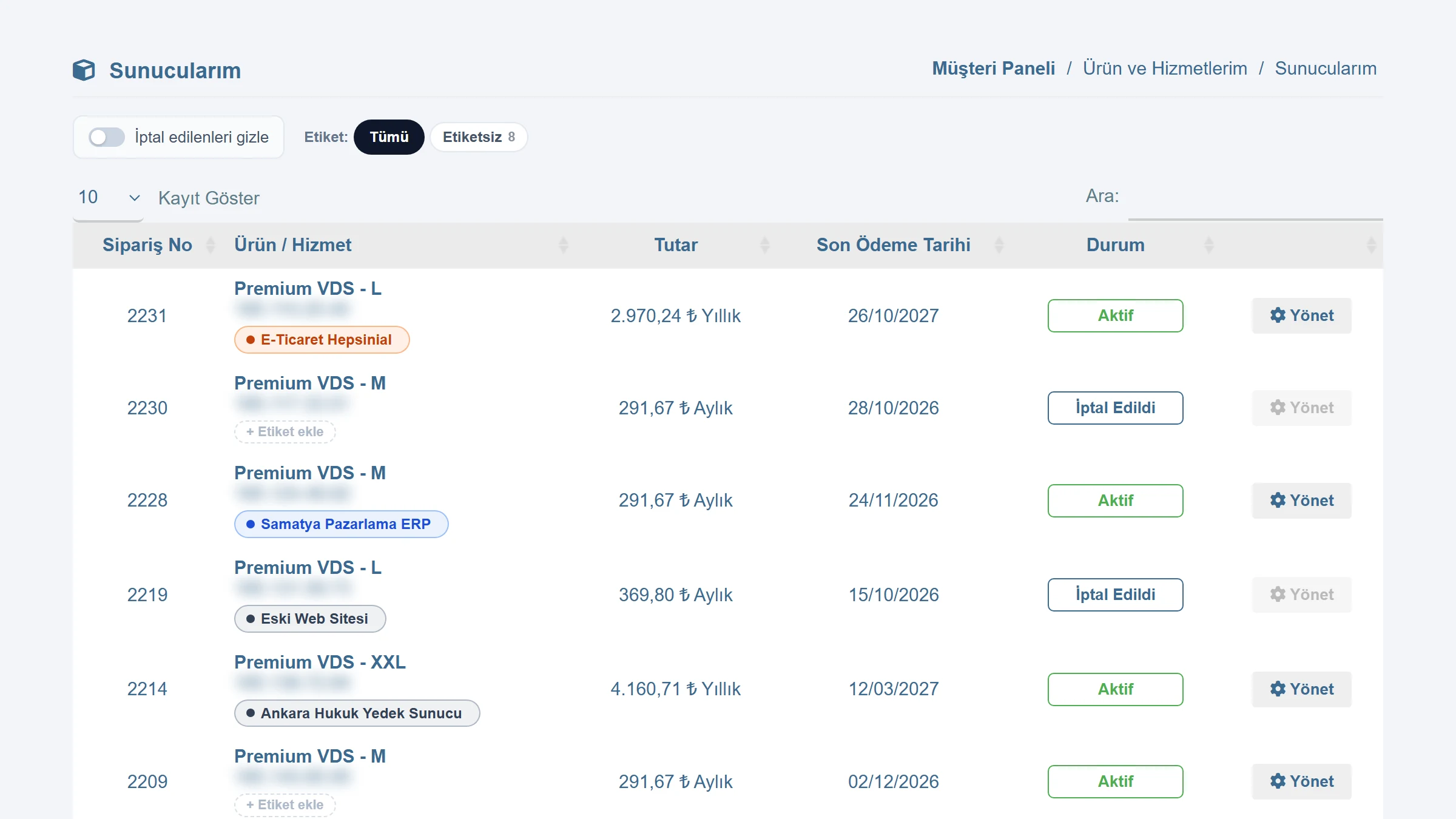The height and width of the screenshot is (819, 1456).
Task: Filter by Etiketsiz label
Action: (x=479, y=137)
